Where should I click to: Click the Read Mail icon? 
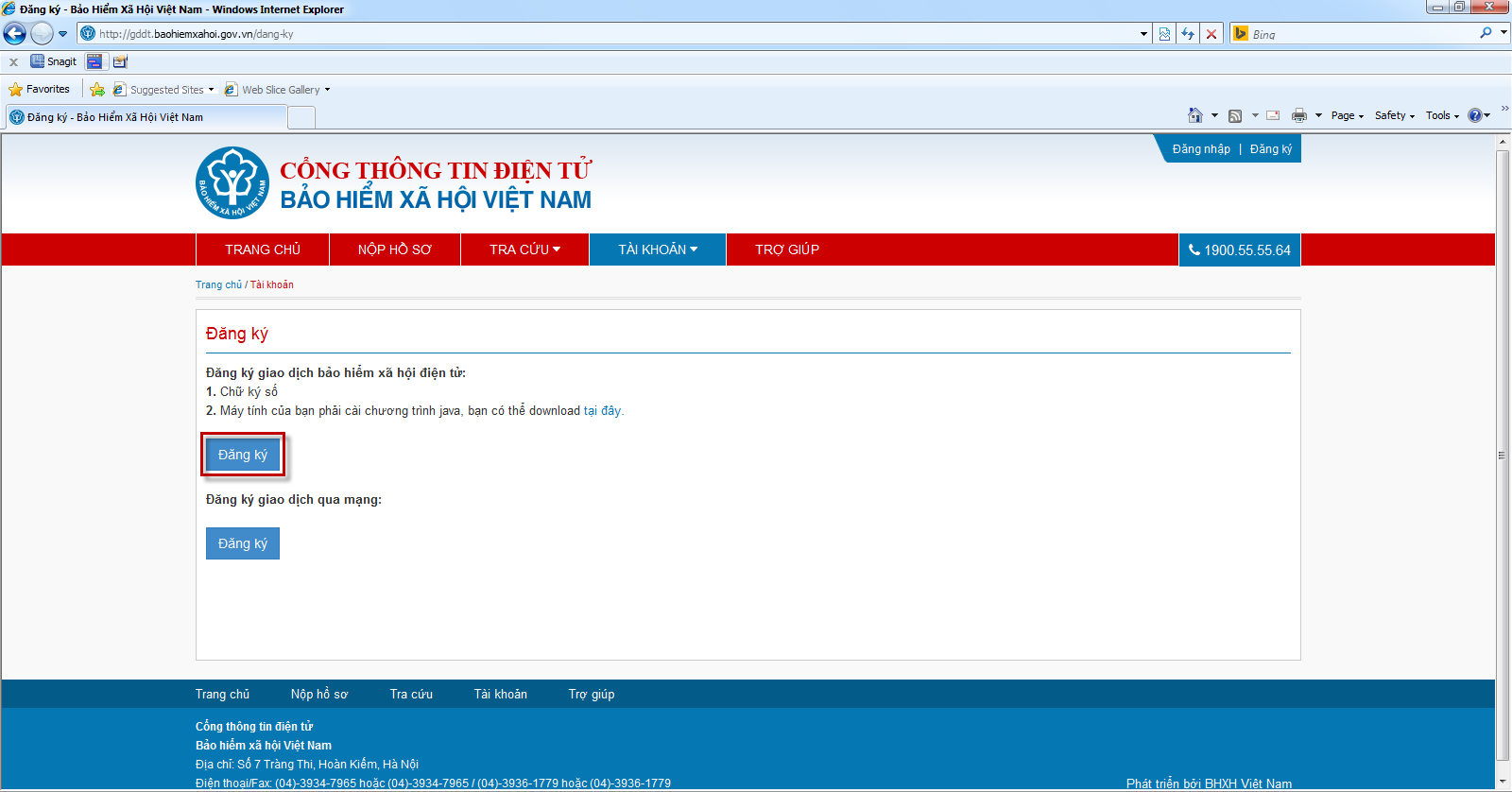pos(1273,115)
